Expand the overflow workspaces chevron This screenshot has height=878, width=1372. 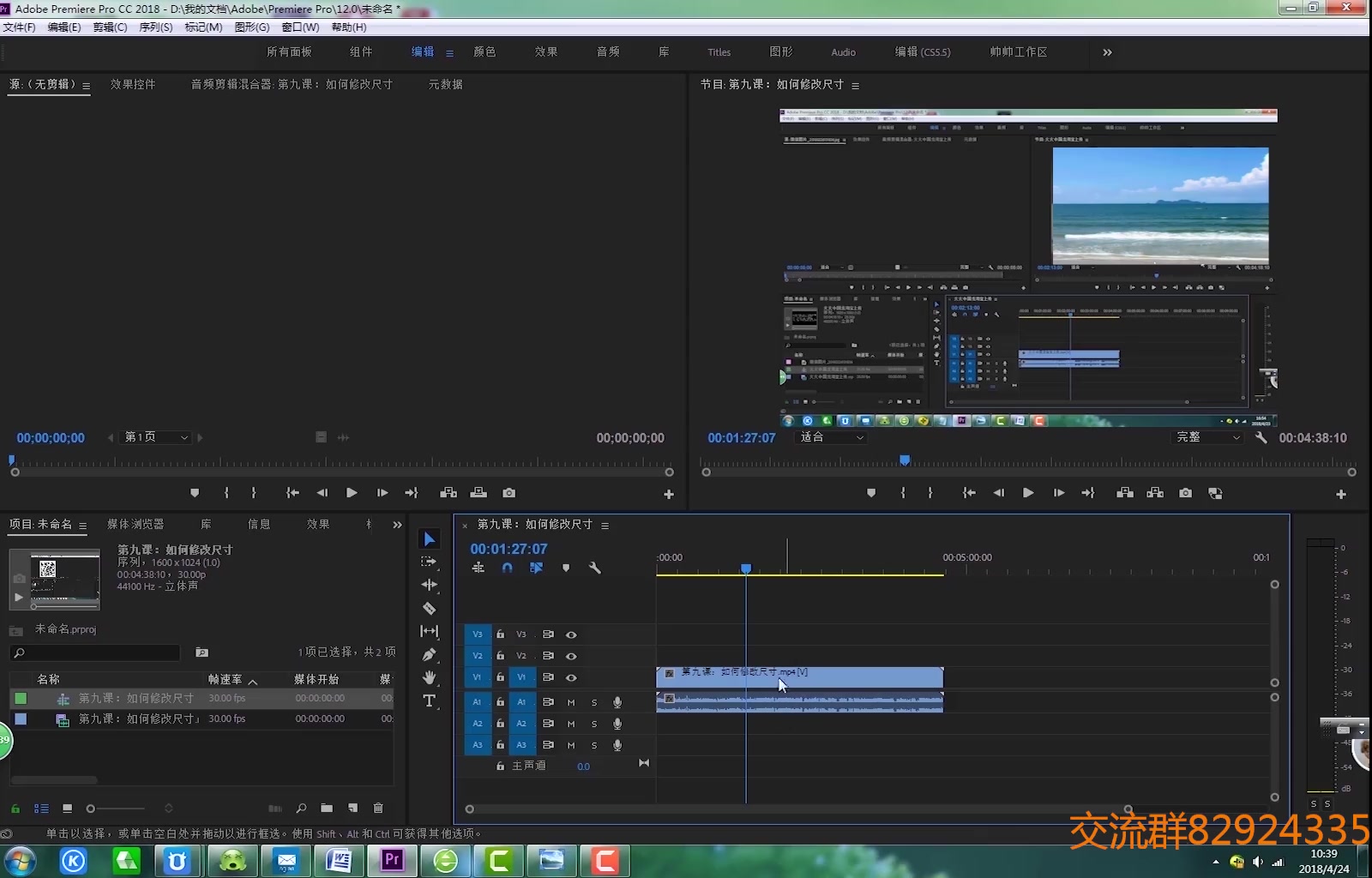[x=1107, y=52]
